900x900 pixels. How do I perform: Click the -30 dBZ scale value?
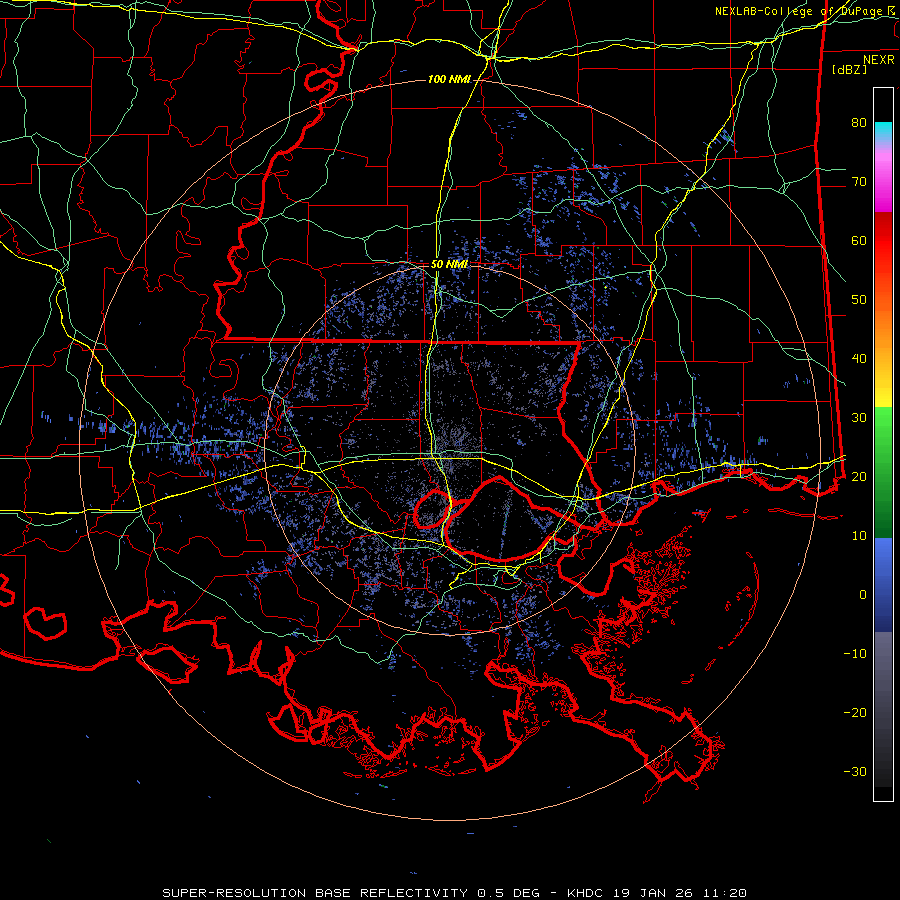855,771
